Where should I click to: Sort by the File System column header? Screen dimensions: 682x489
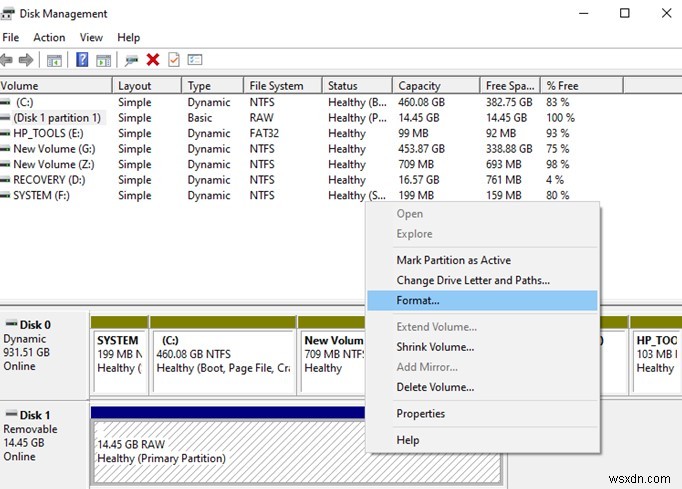pos(276,86)
